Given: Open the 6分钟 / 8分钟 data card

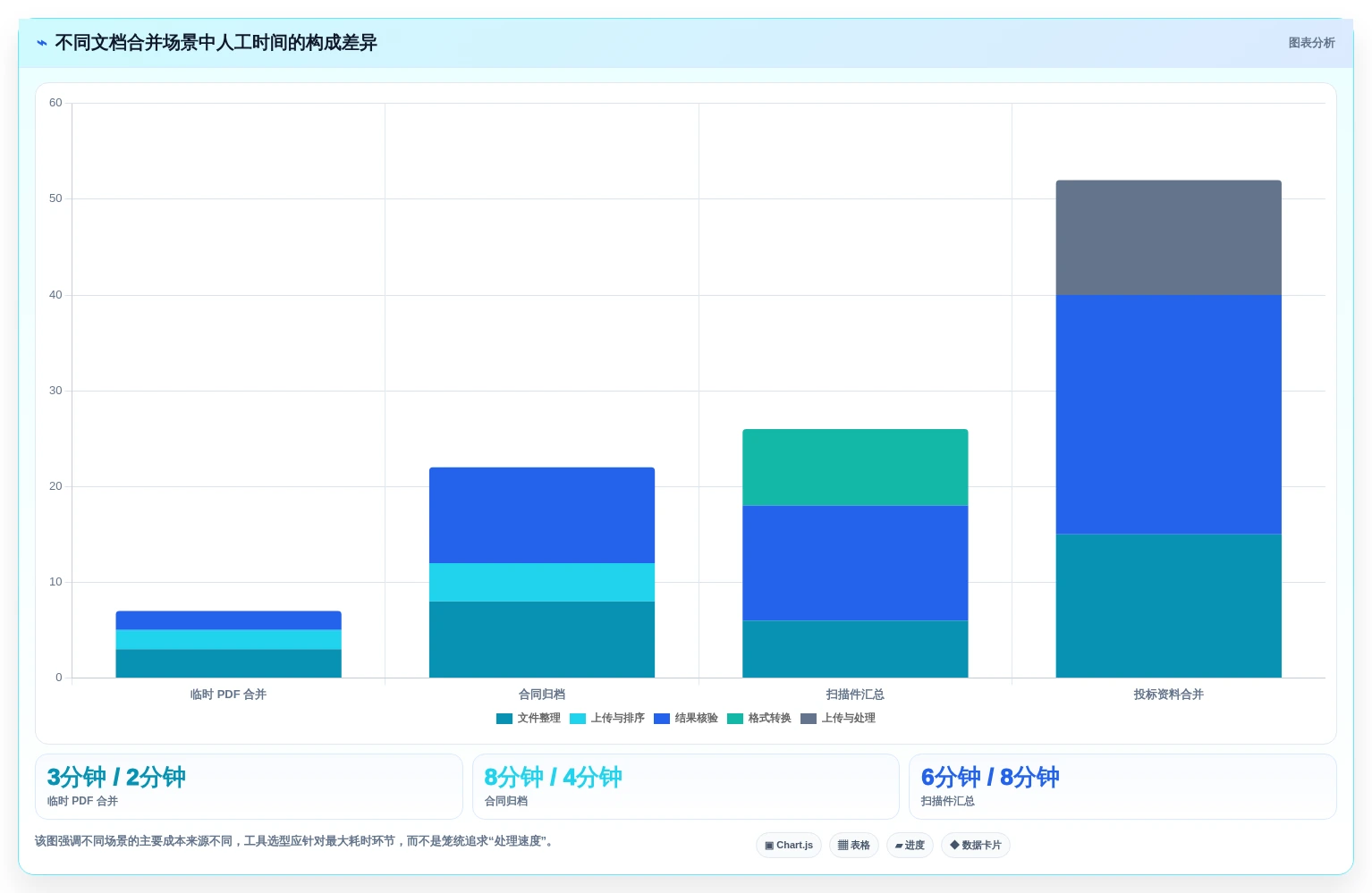Looking at the screenshot, I should pos(1122,787).
